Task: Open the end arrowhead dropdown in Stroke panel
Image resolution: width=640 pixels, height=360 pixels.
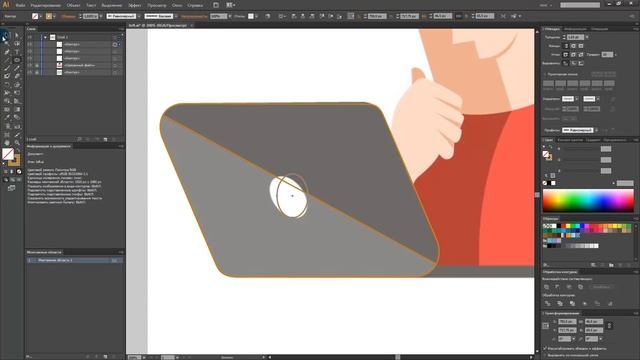Action: (x=598, y=99)
